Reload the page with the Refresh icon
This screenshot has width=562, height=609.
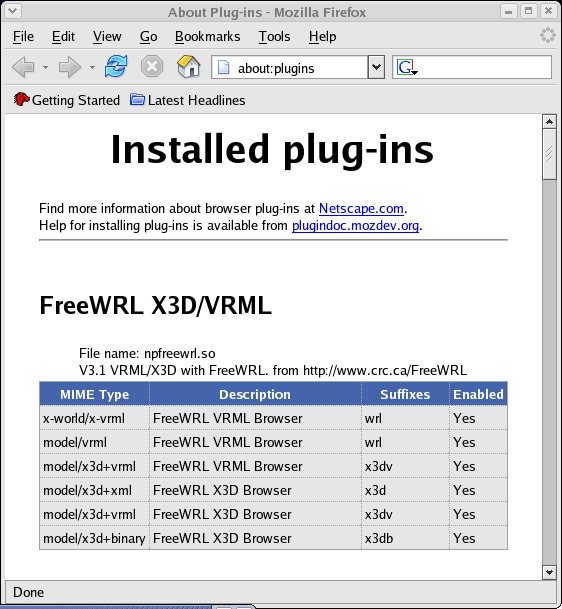[116, 66]
